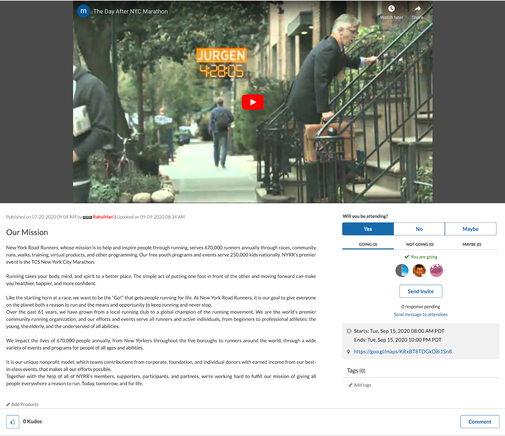Open second attendee avatar with face photo

(419, 270)
